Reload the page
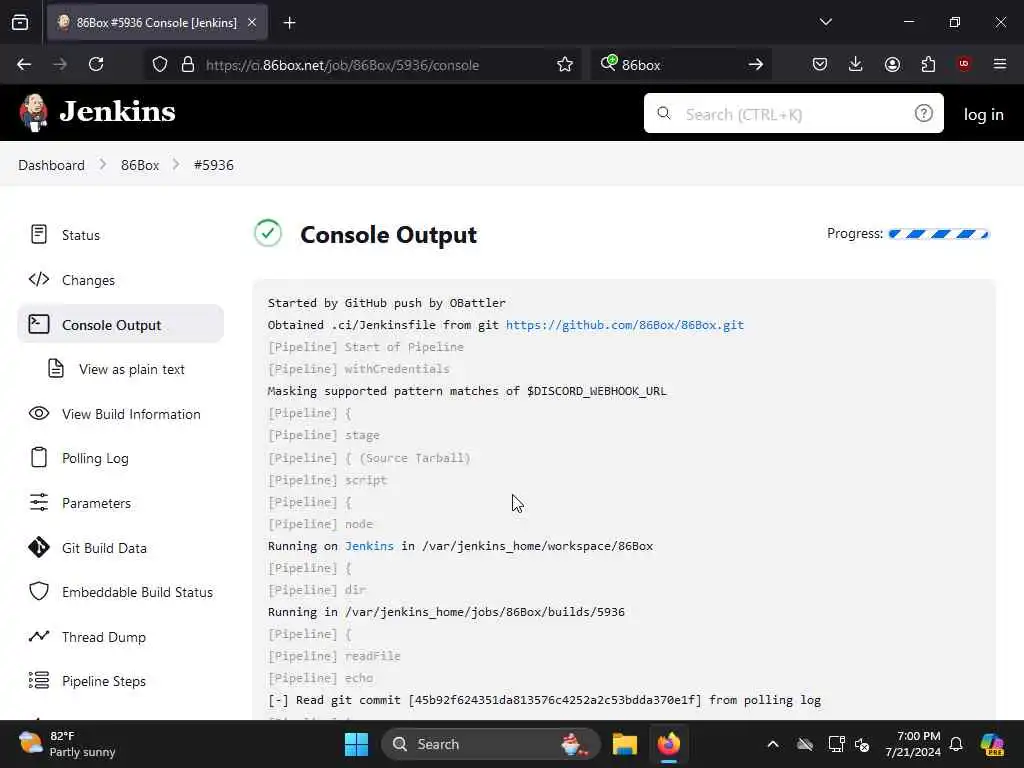 coord(96,64)
